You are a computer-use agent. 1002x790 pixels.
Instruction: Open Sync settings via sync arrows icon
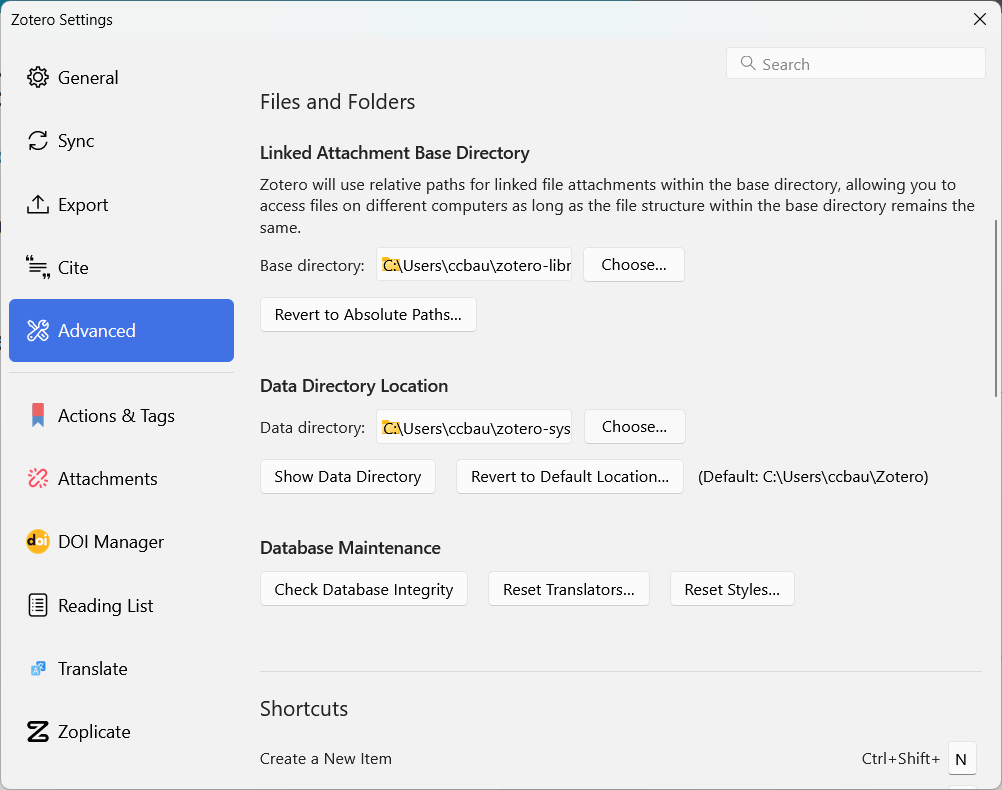[38, 141]
